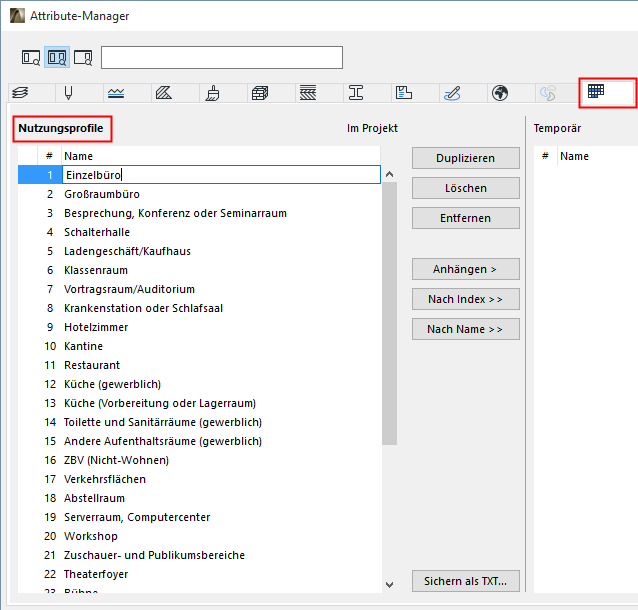Click Sichern als TXT... button
Image resolution: width=638 pixels, height=610 pixels.
pyautogui.click(x=465, y=581)
